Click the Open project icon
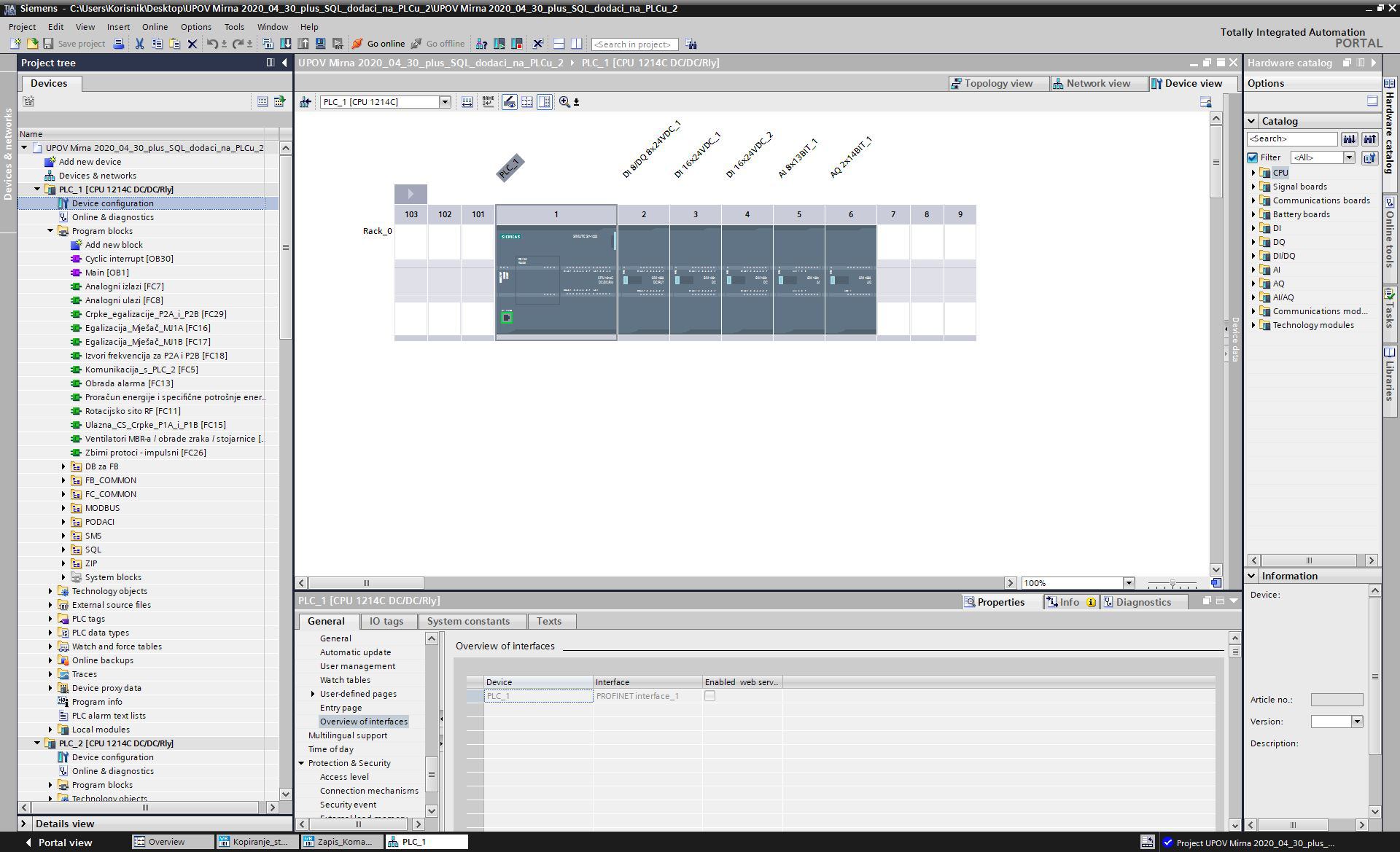 pos(32,44)
